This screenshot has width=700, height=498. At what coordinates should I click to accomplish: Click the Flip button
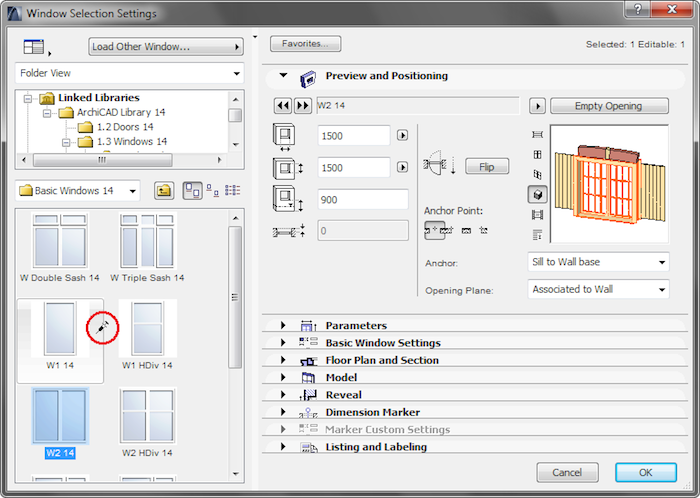click(487, 167)
